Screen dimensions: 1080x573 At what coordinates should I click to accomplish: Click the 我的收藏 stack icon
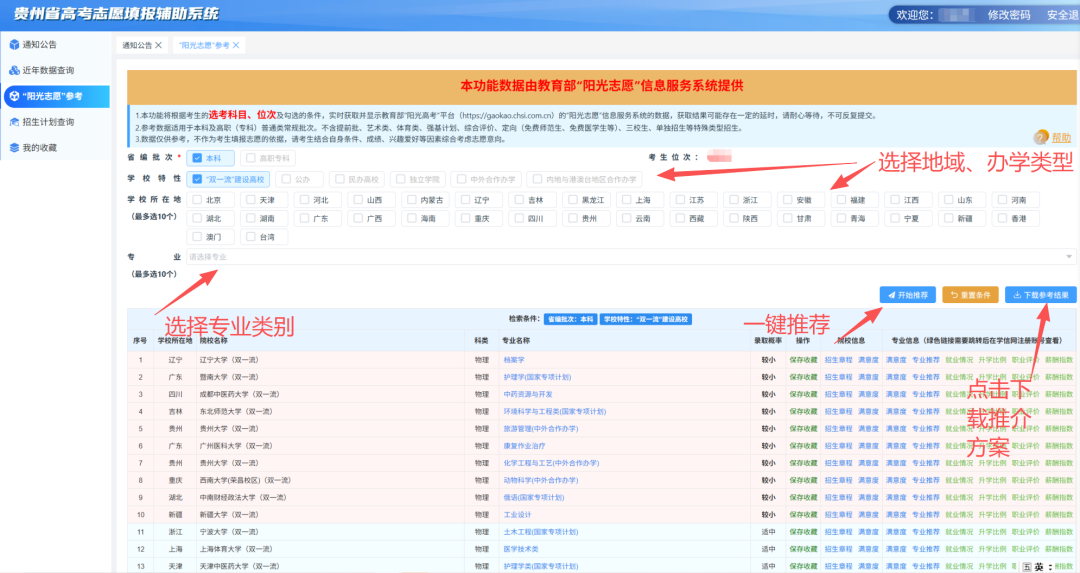click(14, 147)
